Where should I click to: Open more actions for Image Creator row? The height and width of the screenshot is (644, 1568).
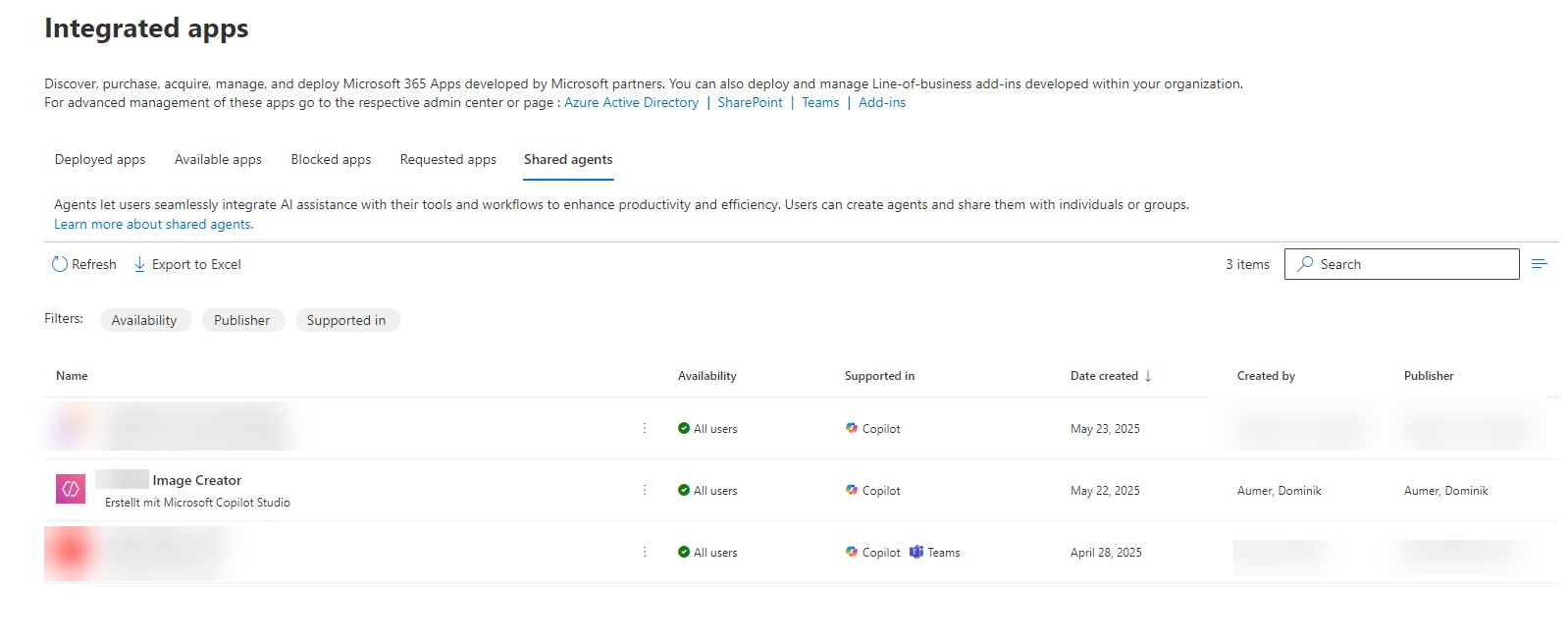pyautogui.click(x=645, y=490)
